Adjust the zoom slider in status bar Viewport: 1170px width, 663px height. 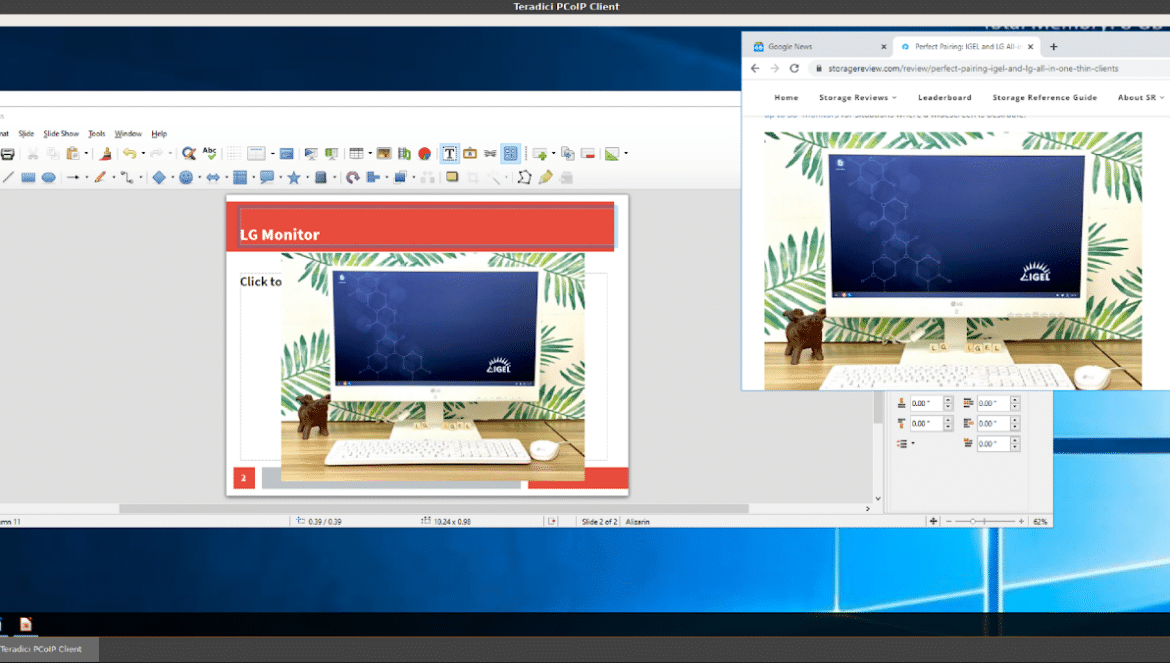pyautogui.click(x=973, y=522)
